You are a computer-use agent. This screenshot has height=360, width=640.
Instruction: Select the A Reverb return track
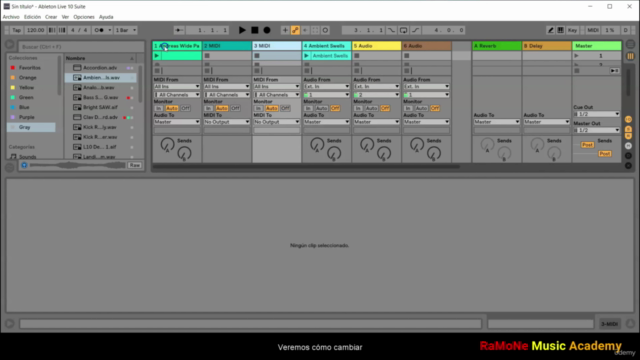[x=496, y=46]
